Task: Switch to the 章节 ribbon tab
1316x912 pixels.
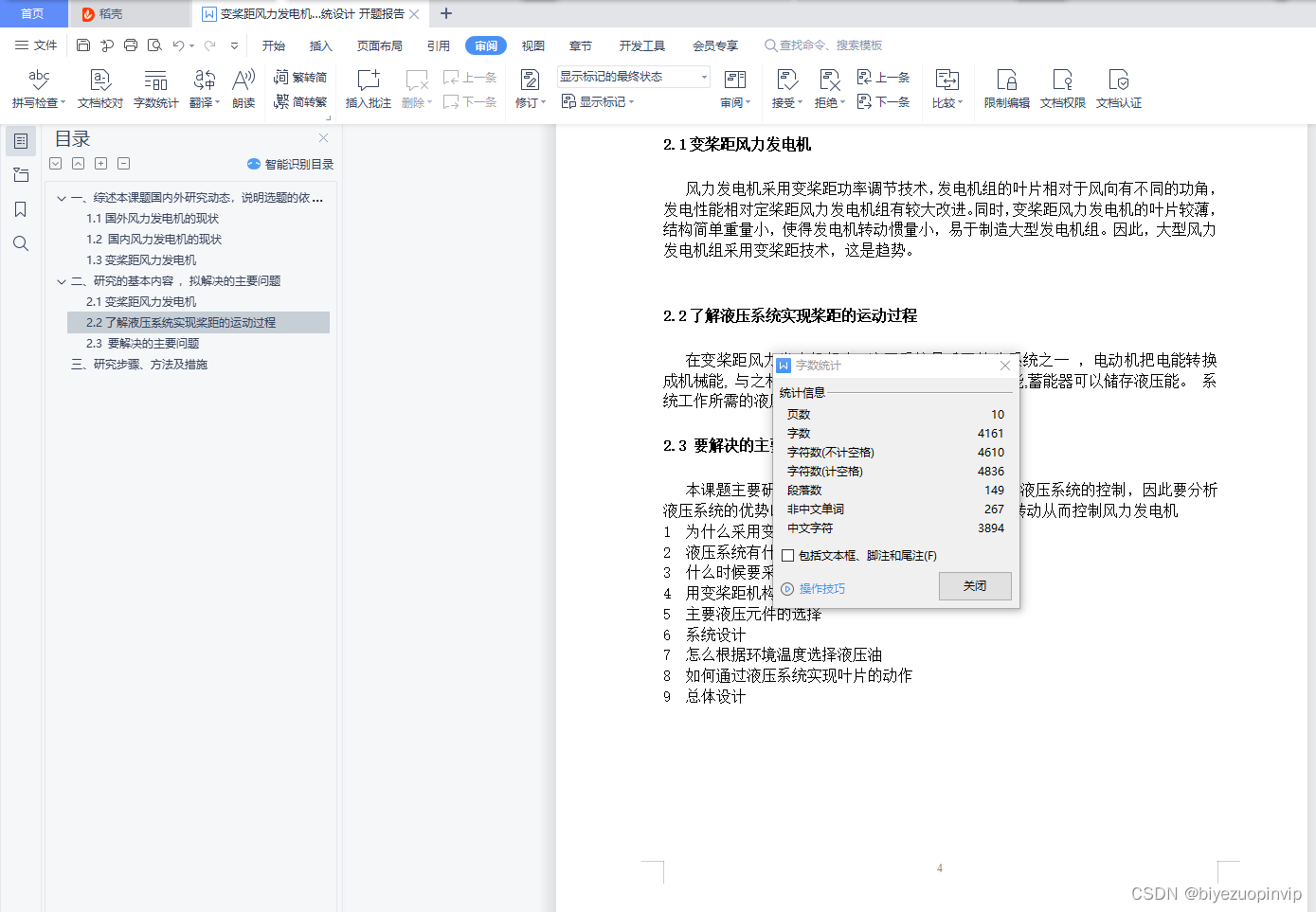Action: coord(581,45)
